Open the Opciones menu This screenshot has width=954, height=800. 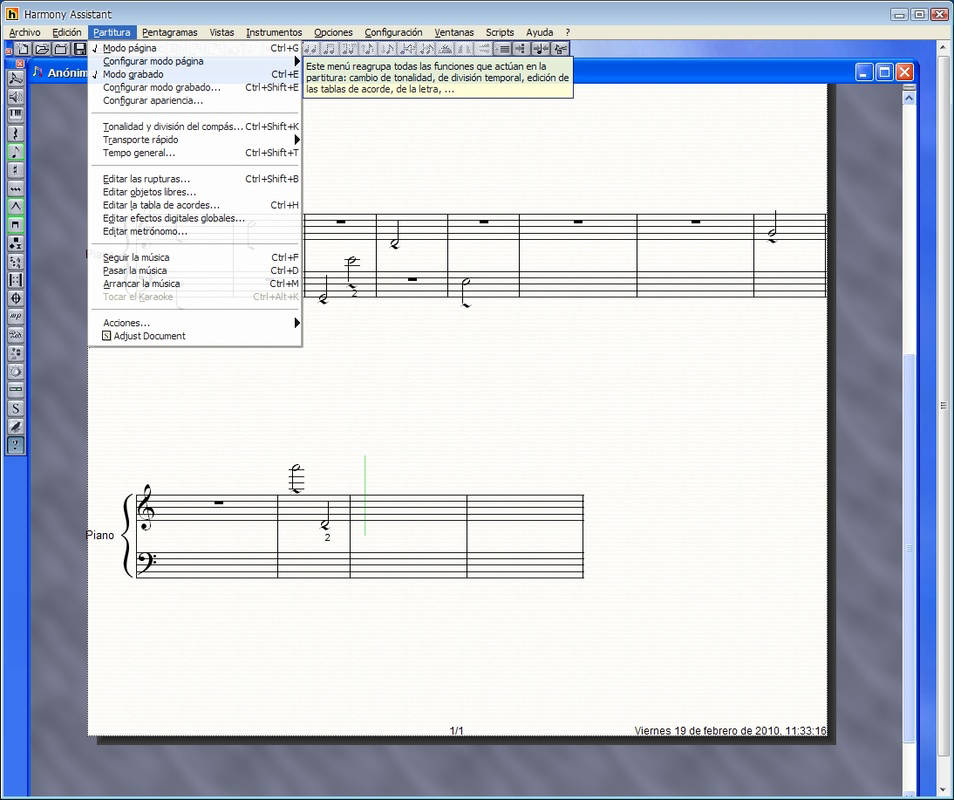point(333,32)
